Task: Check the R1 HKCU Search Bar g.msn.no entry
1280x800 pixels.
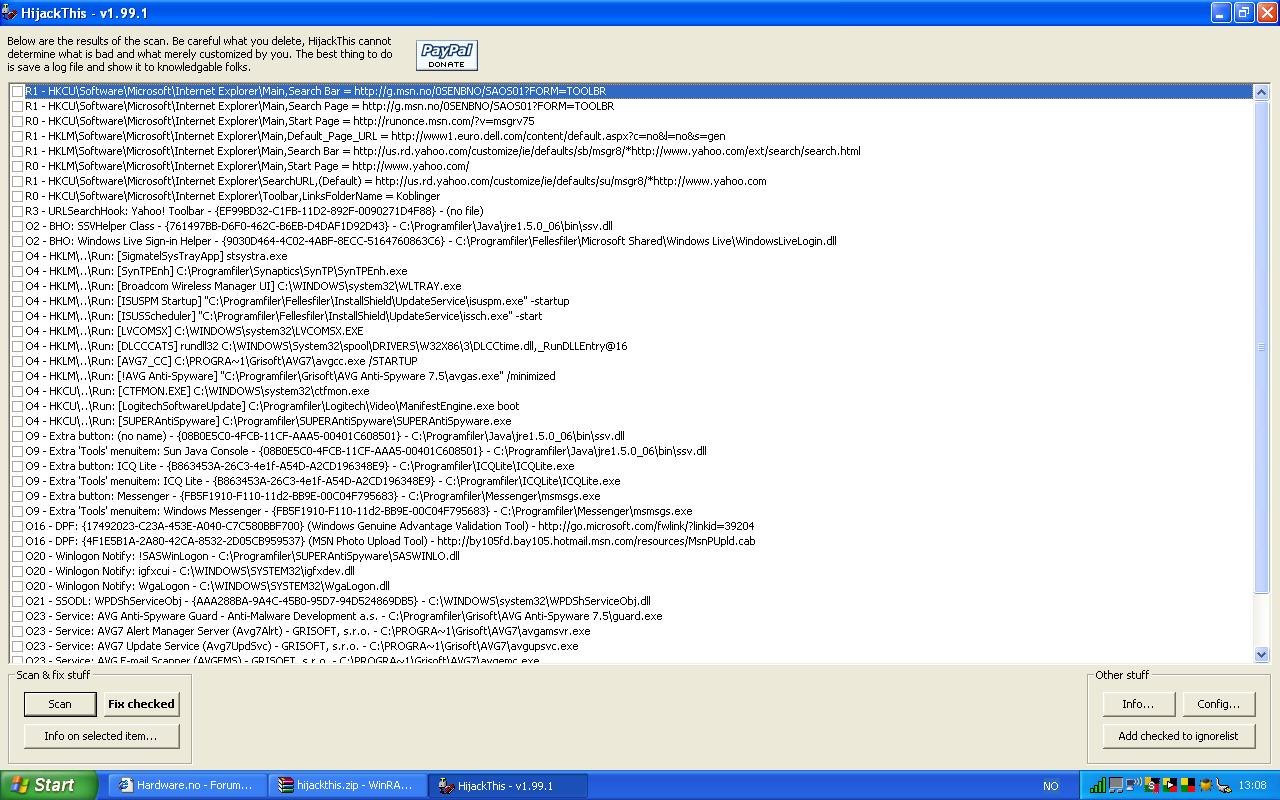Action: point(18,91)
